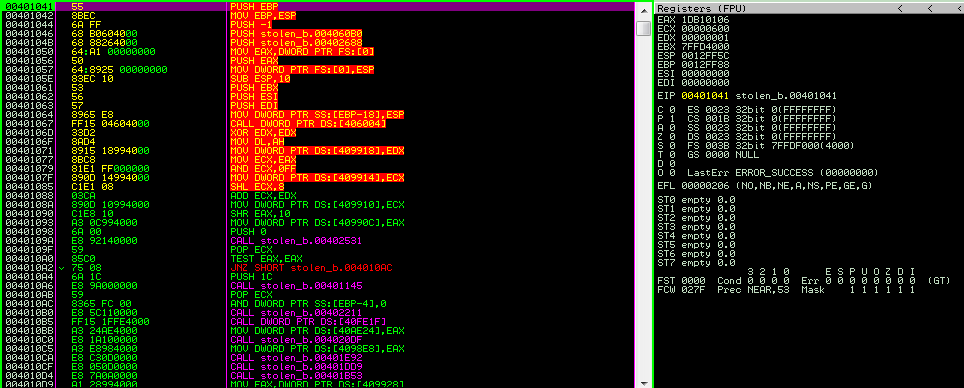964x388 pixels.
Task: Select the EDI register row
Action: [693, 82]
